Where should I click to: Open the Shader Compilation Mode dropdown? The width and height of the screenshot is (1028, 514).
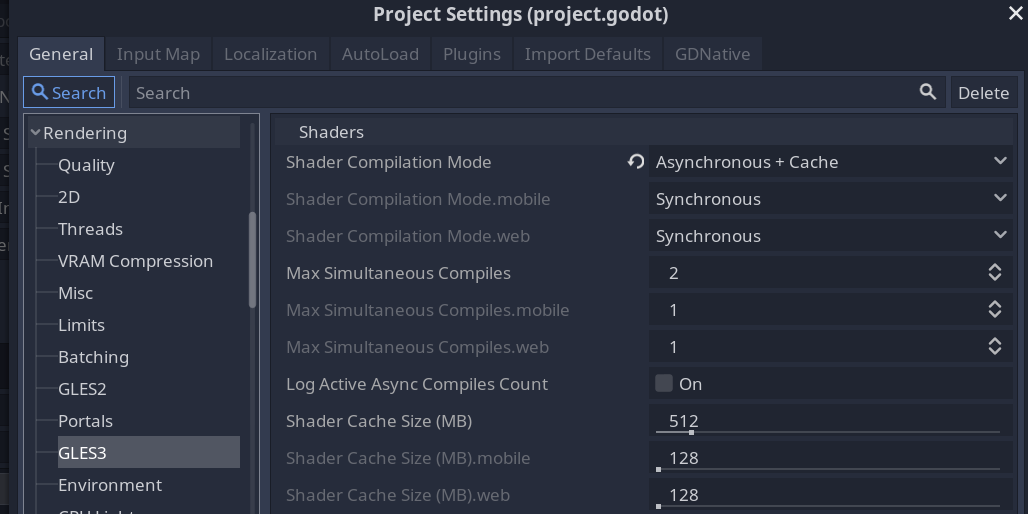point(831,162)
